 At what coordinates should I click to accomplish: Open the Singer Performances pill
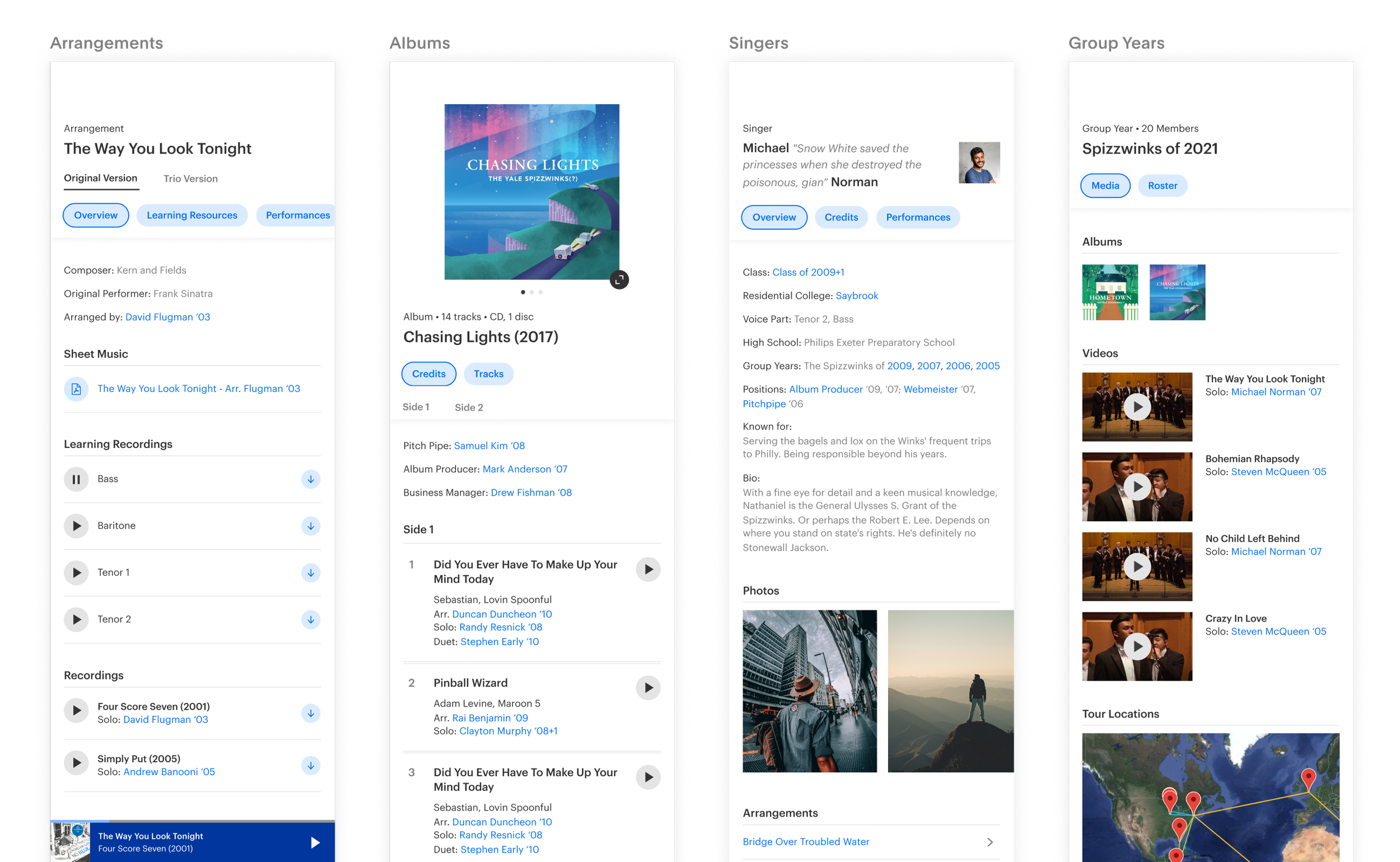coord(918,218)
